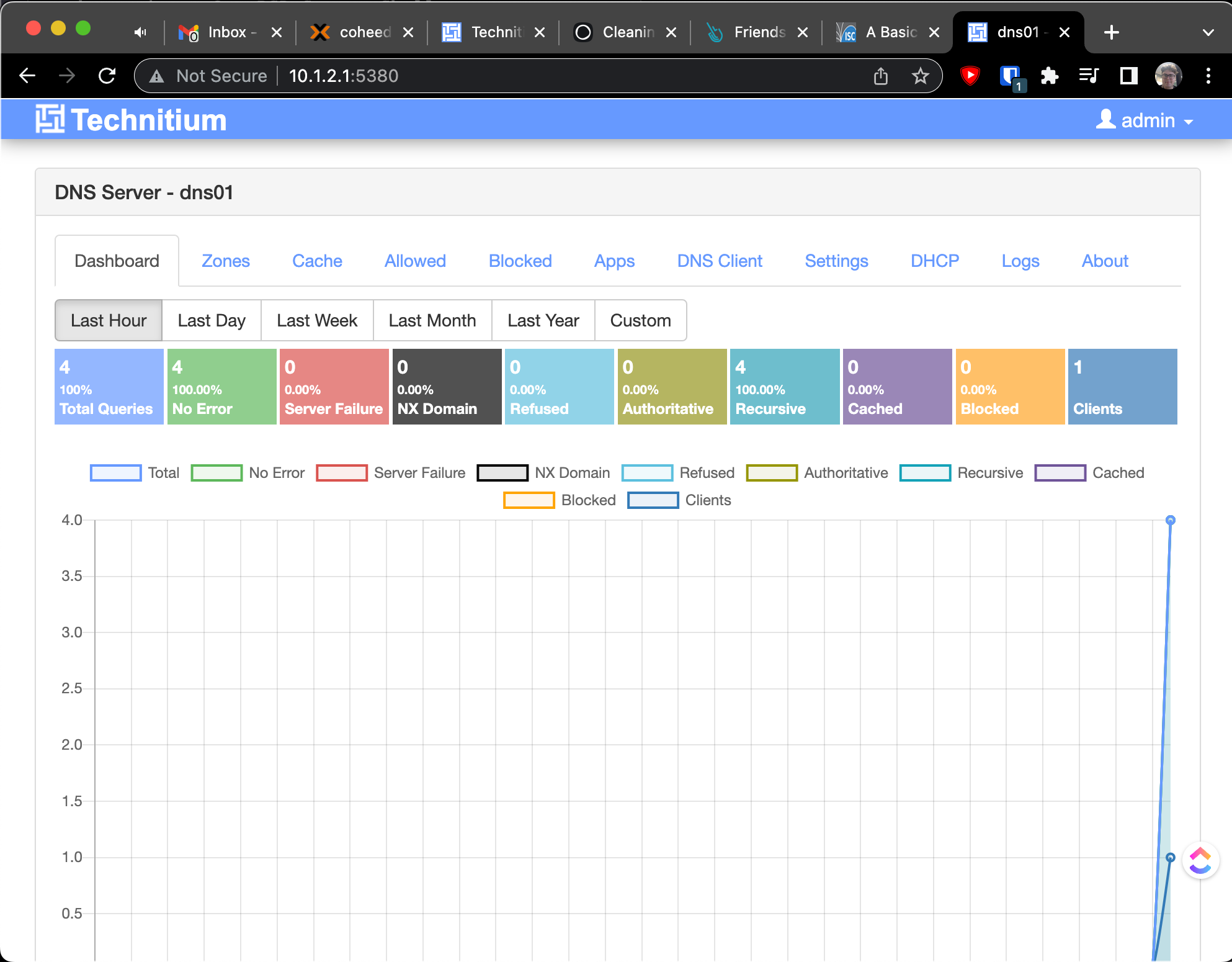Open the Chrome extensions puzzle icon
Viewport: 1232px width, 962px height.
point(1049,76)
